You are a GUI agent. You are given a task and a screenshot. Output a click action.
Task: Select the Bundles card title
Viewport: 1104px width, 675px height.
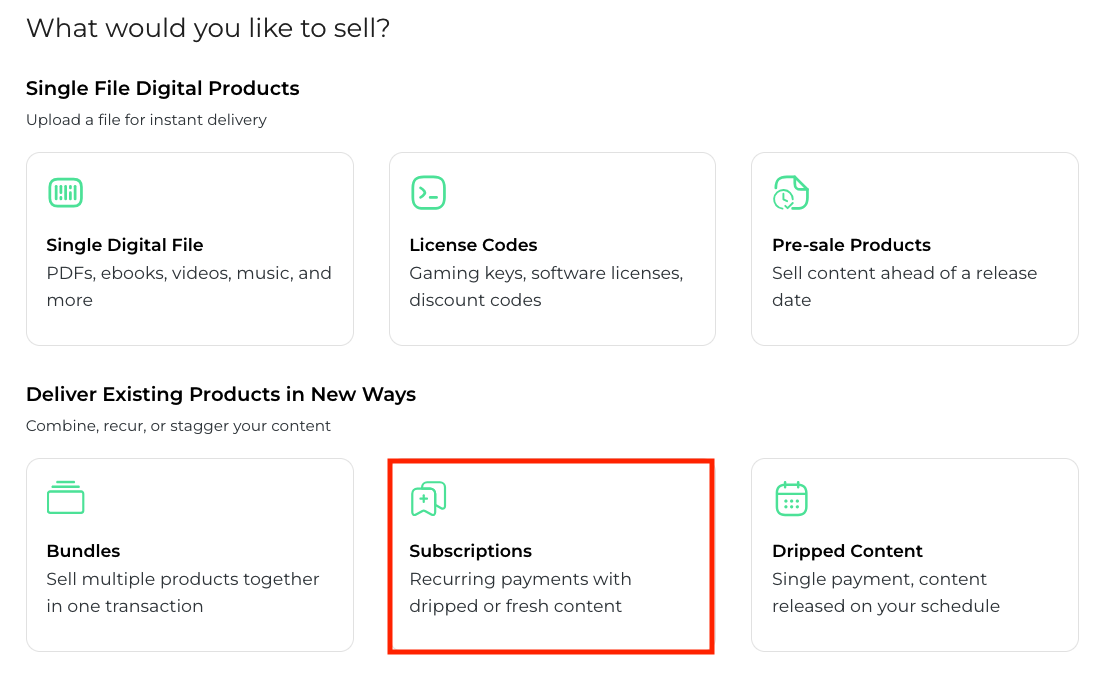tap(83, 551)
